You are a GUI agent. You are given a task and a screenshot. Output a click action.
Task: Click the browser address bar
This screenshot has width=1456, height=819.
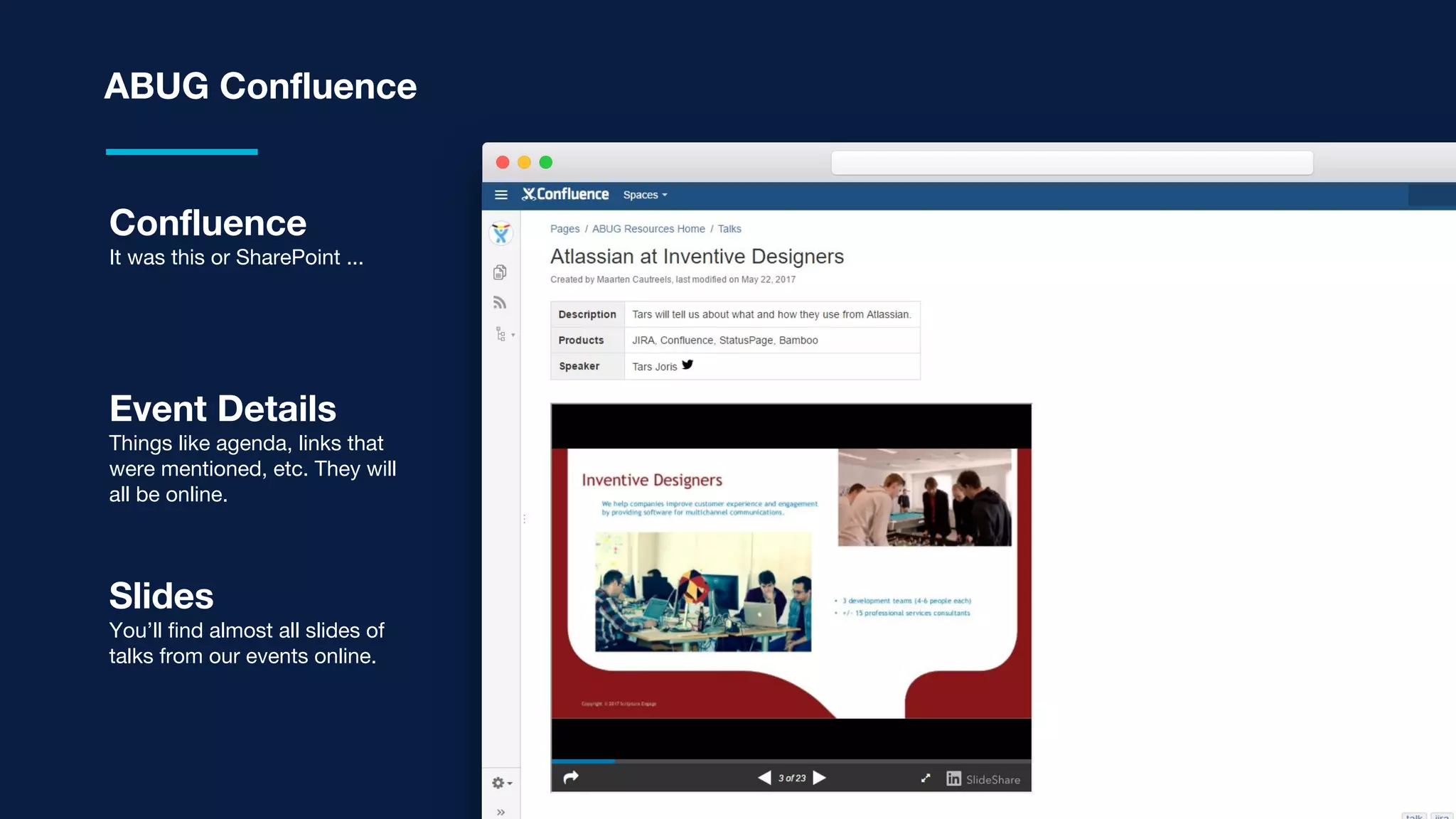1071,163
